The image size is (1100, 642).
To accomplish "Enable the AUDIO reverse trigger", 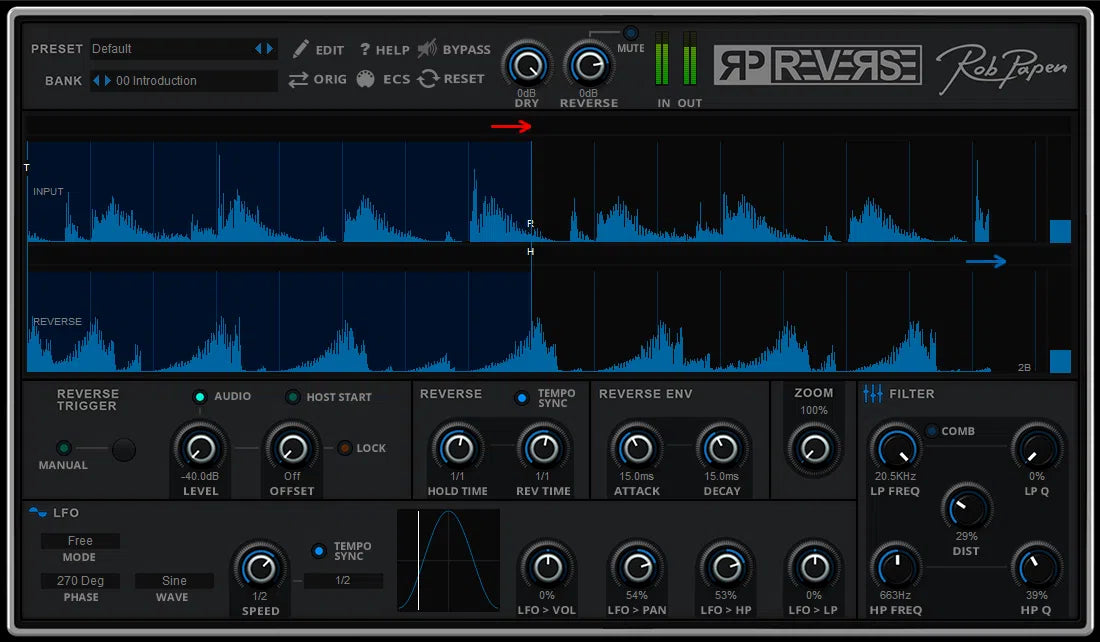I will click(x=200, y=396).
